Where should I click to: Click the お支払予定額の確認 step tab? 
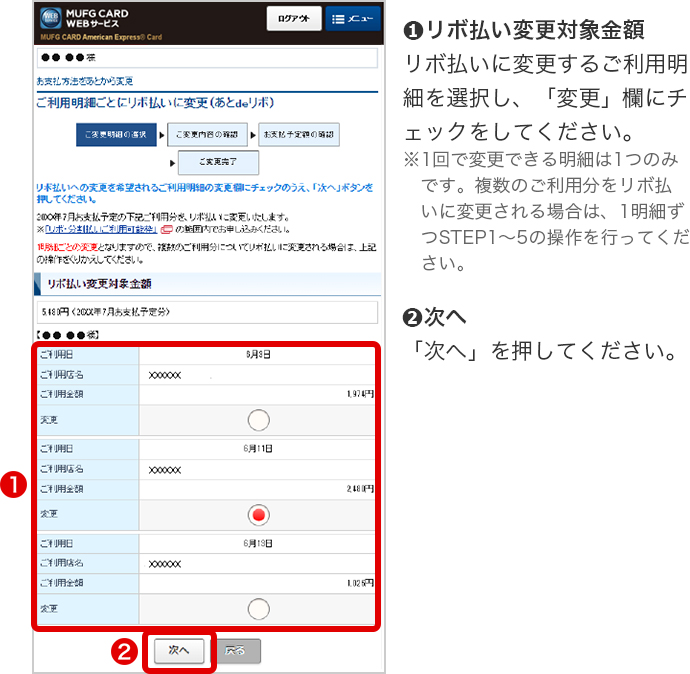point(298,134)
